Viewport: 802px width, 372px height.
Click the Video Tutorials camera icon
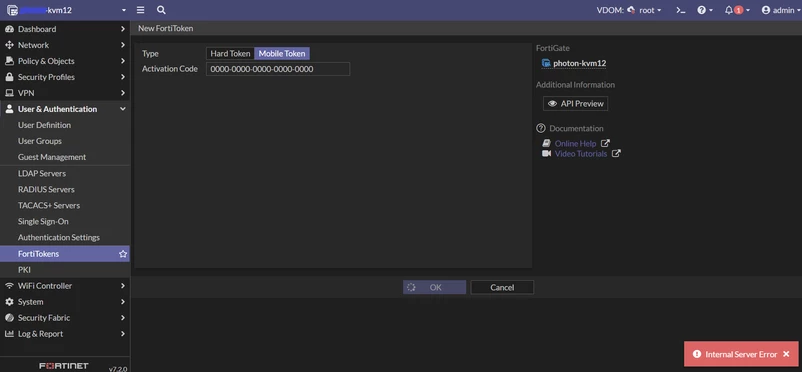point(546,154)
